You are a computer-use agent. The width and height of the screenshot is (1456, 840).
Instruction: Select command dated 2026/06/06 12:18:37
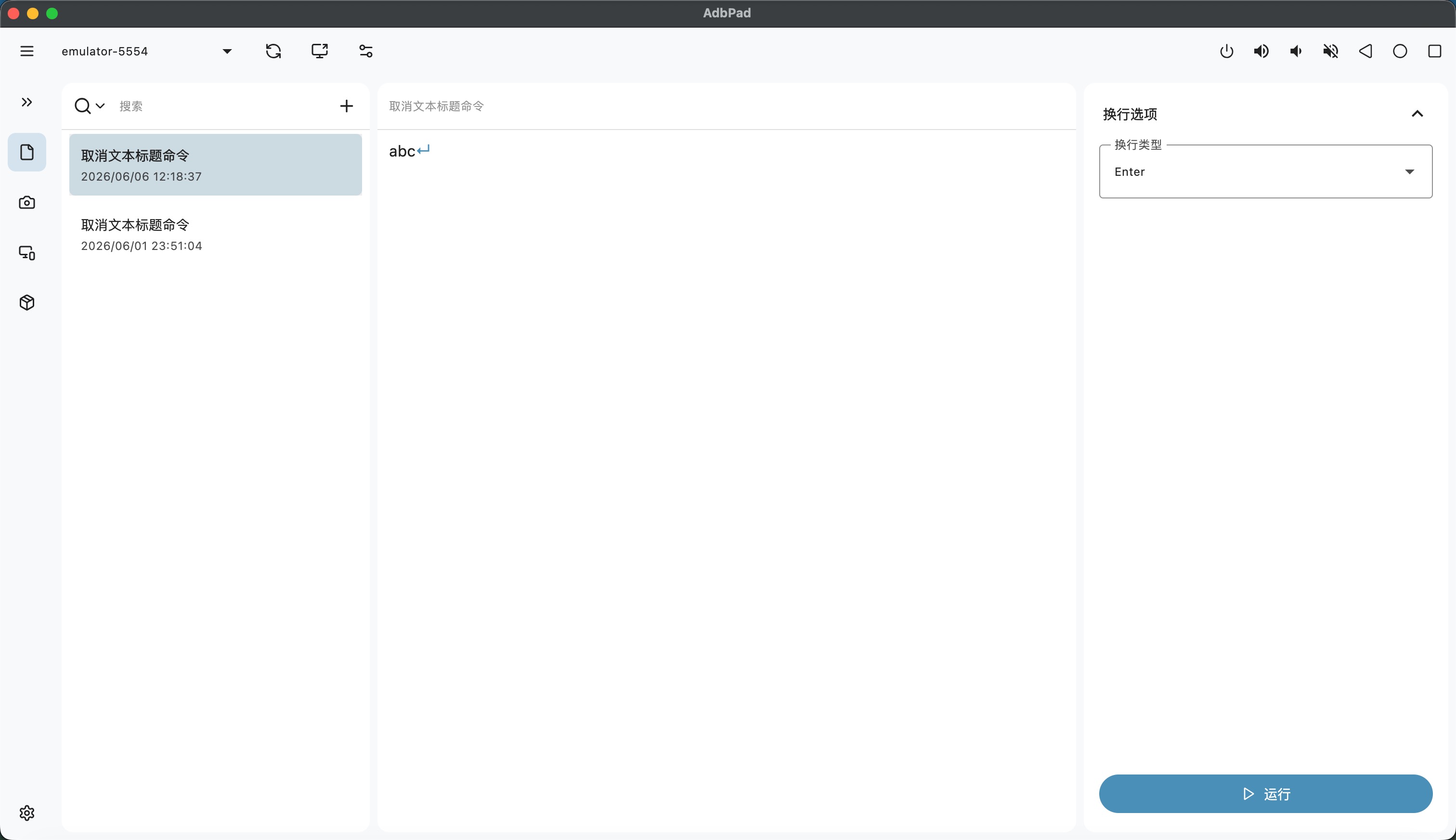point(216,165)
